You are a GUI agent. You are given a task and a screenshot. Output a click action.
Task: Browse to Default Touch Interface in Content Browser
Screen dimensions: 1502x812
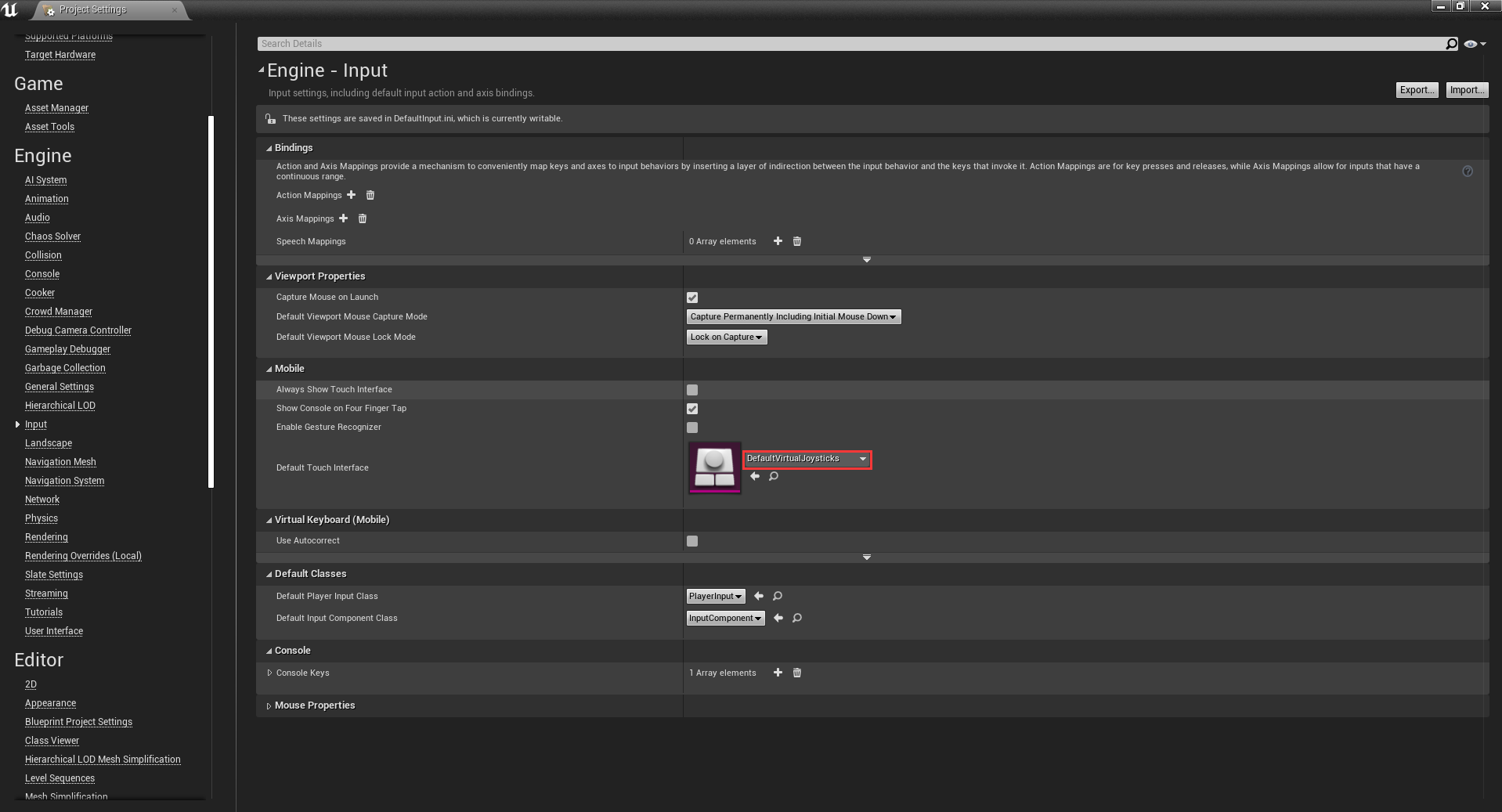click(774, 476)
